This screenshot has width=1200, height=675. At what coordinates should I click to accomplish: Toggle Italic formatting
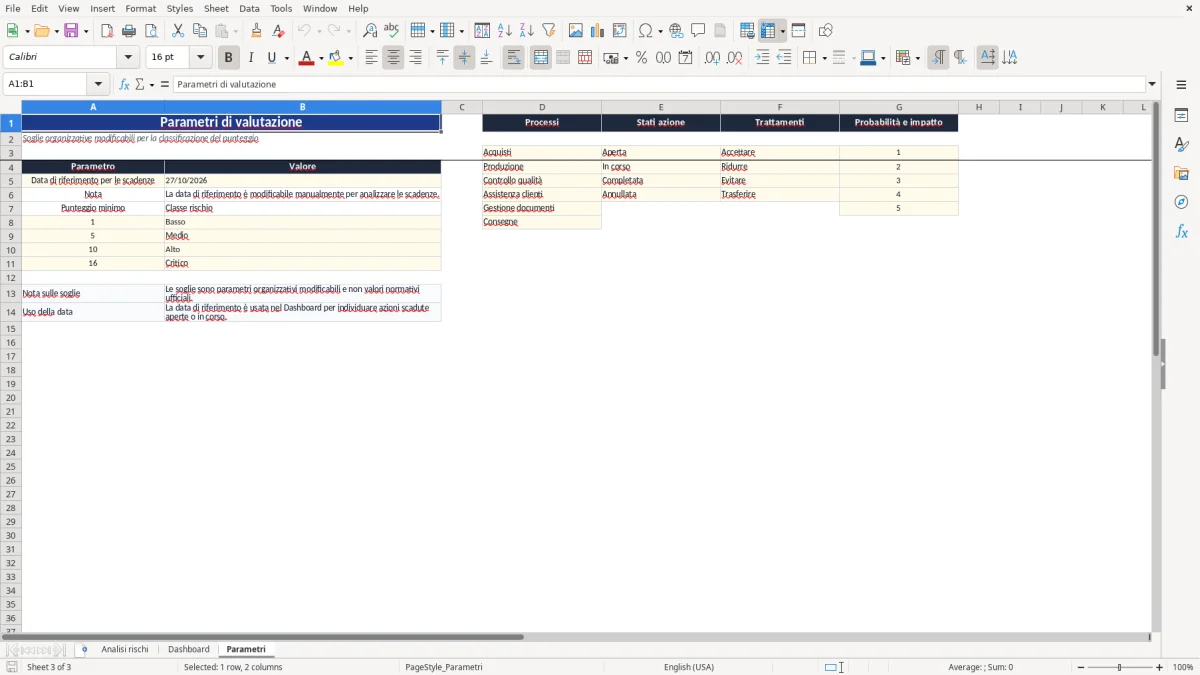(x=251, y=58)
